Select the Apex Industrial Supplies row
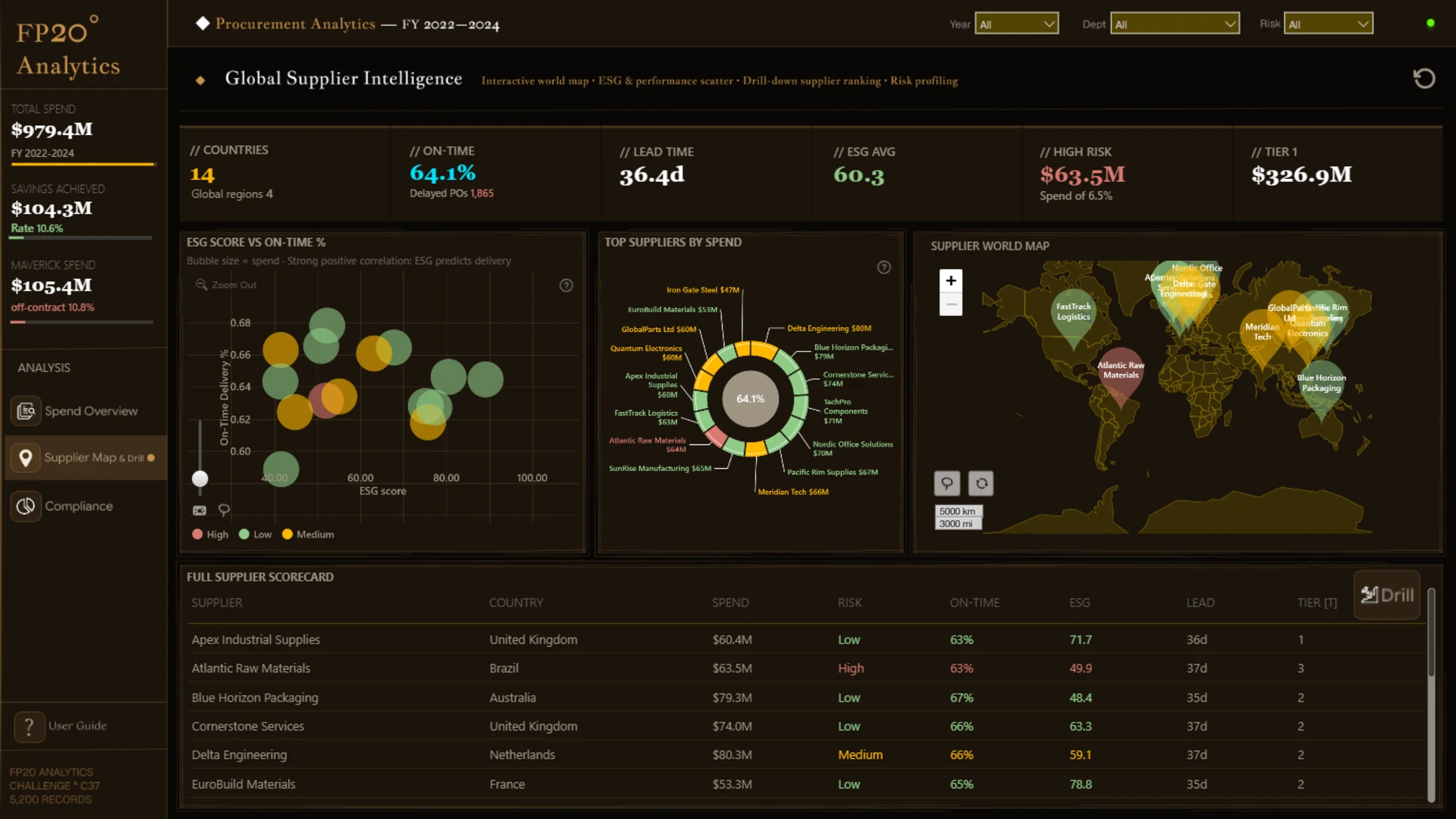Viewport: 1456px width, 819px height. click(806, 640)
